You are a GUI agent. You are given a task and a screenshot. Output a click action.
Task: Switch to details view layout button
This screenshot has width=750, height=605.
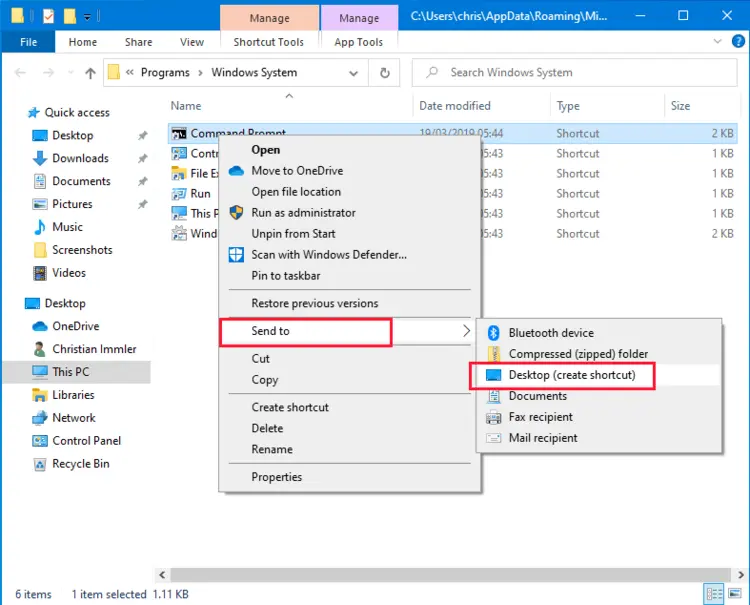pyautogui.click(x=714, y=594)
